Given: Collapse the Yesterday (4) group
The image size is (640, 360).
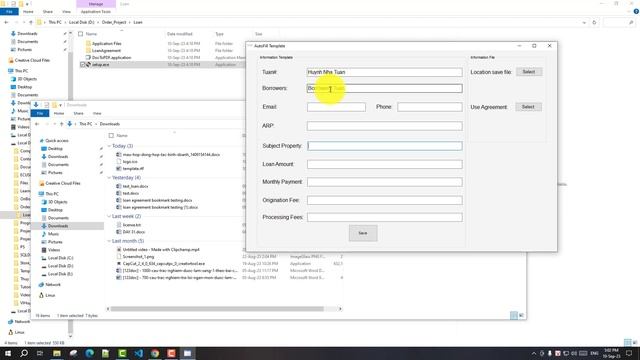Looking at the screenshot, I should tap(109, 178).
